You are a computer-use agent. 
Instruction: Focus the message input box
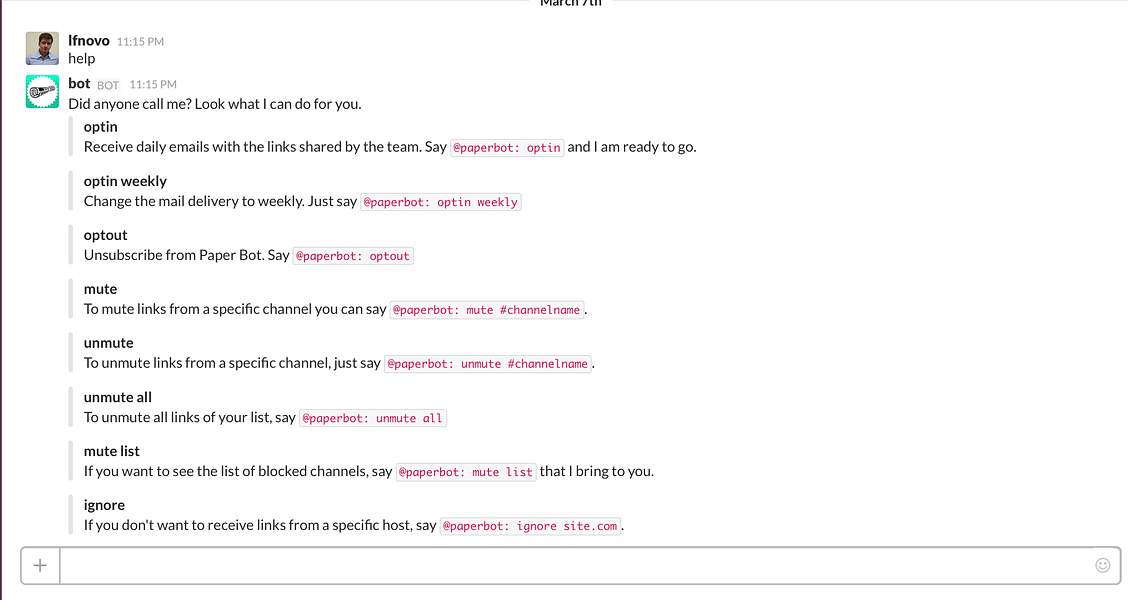pos(576,565)
